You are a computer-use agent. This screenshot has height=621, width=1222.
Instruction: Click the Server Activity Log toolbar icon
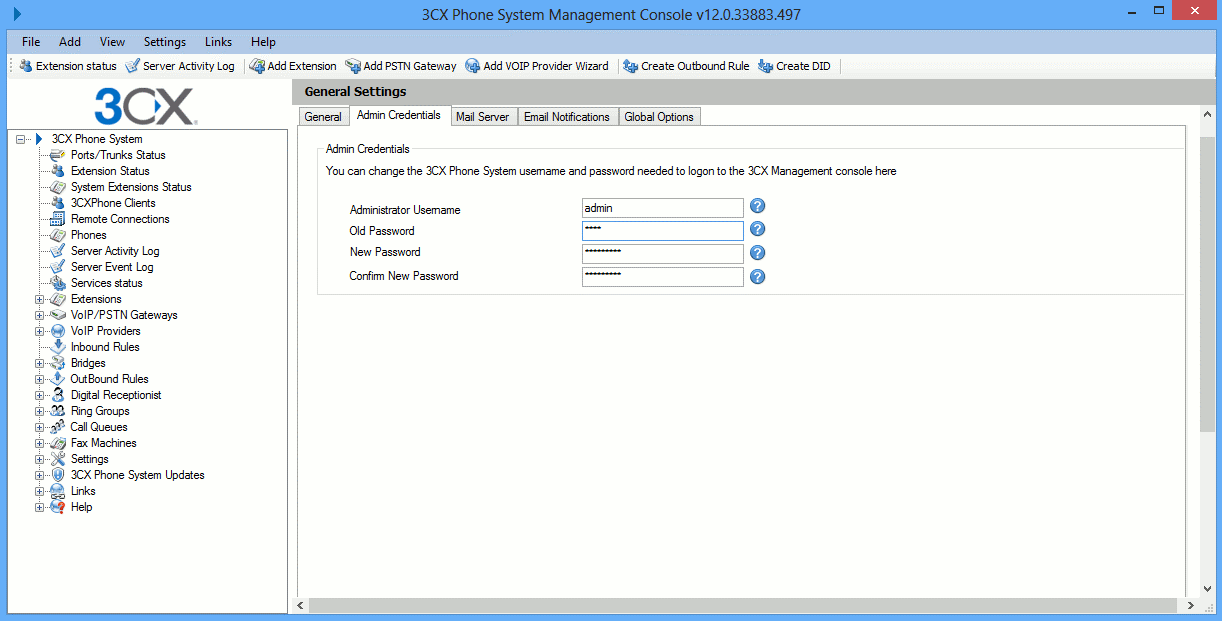pyautogui.click(x=133, y=66)
